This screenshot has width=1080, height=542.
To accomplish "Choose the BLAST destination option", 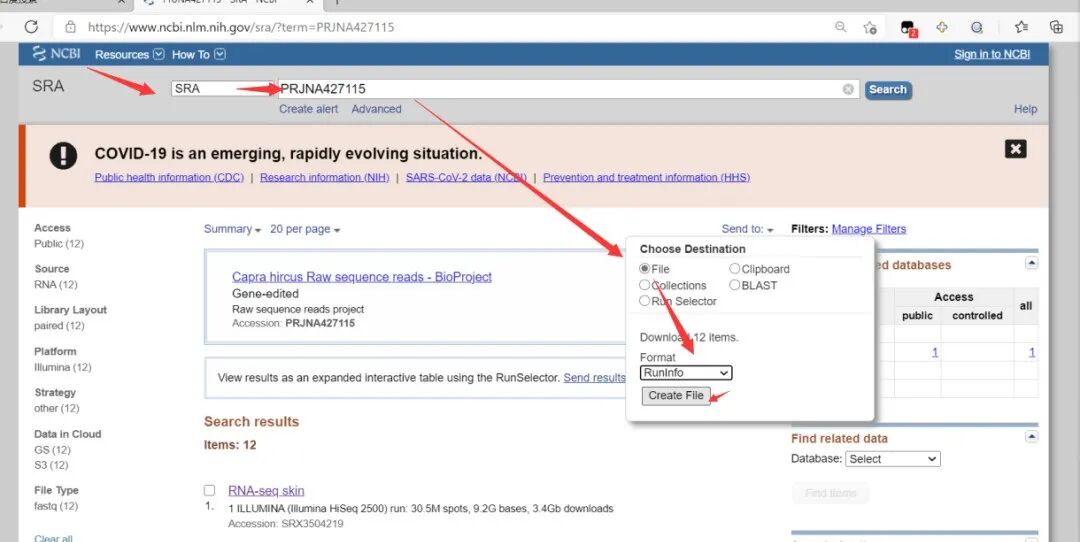I will (x=734, y=284).
